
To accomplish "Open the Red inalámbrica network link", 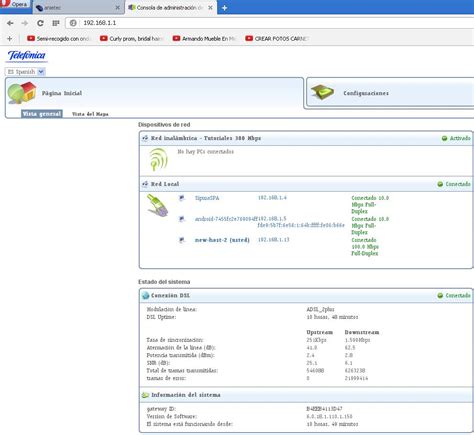I will pos(206,138).
